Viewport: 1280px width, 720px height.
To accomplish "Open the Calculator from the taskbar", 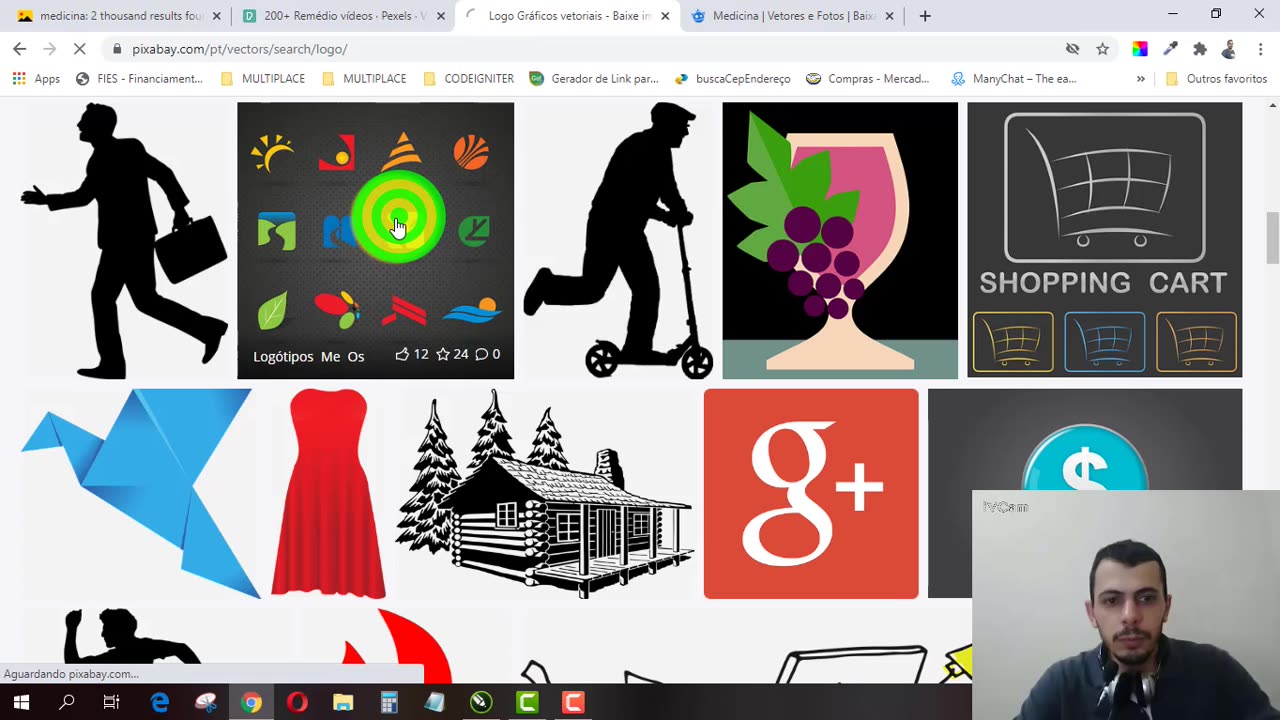I will (389, 702).
